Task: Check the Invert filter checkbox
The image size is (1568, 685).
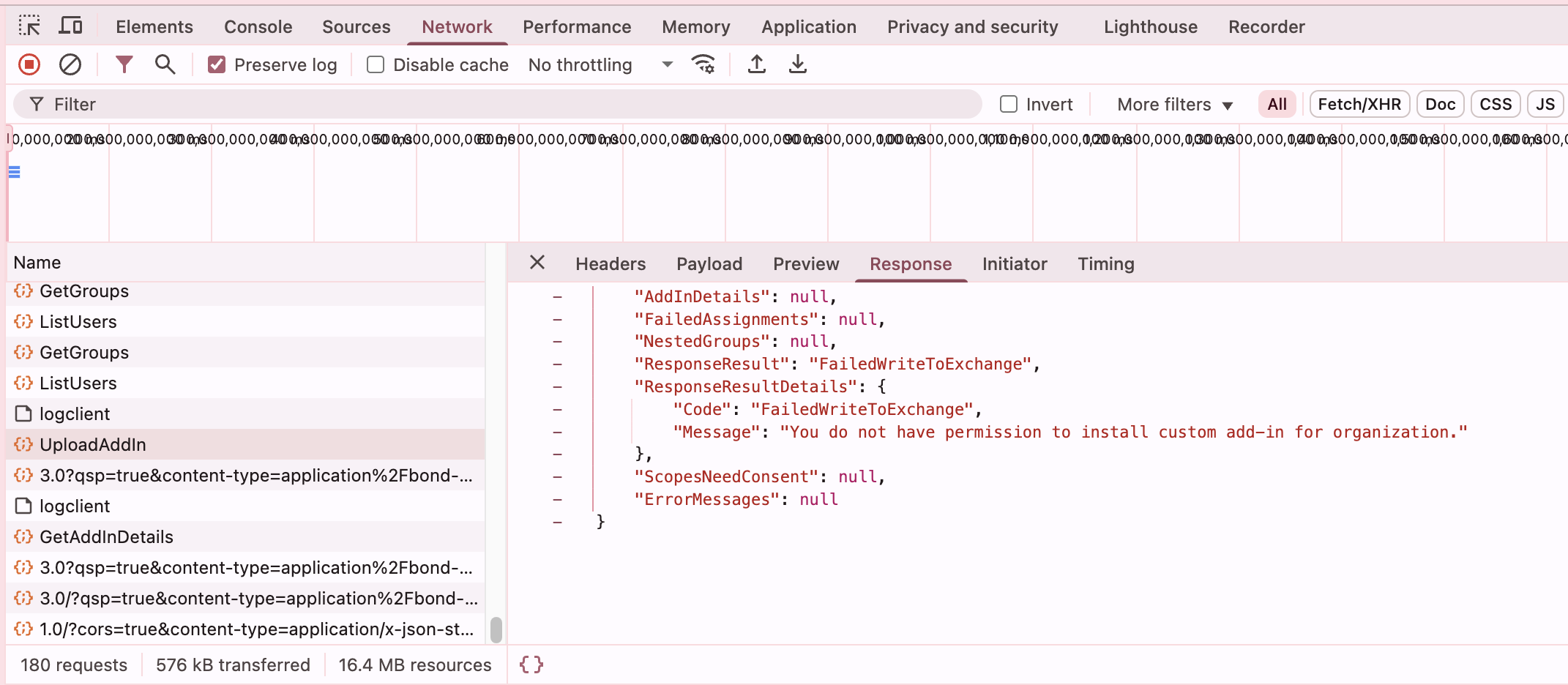Action: [1009, 104]
